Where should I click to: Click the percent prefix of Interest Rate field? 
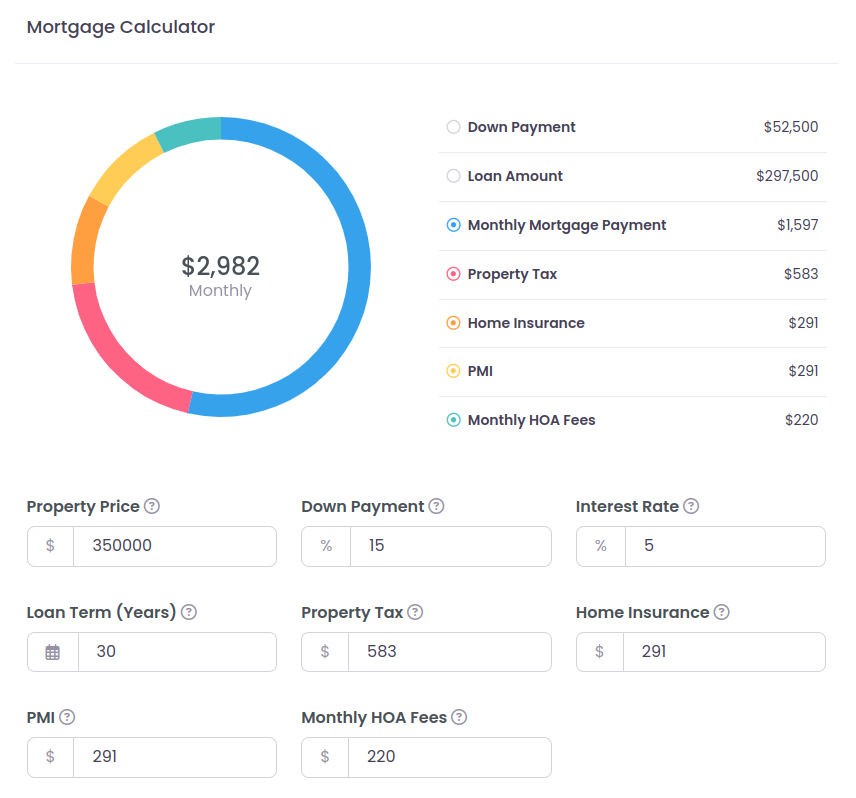click(x=601, y=546)
